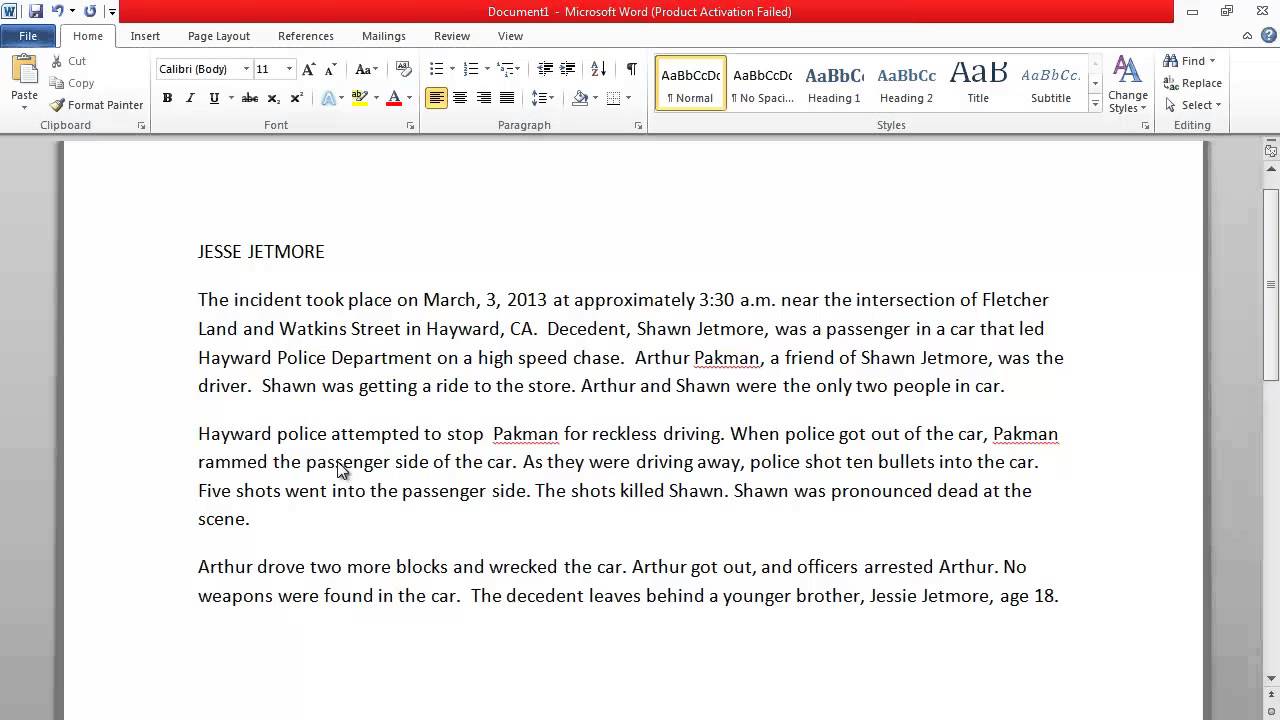Click the Bullets list icon
1280x720 pixels.
[x=436, y=69]
